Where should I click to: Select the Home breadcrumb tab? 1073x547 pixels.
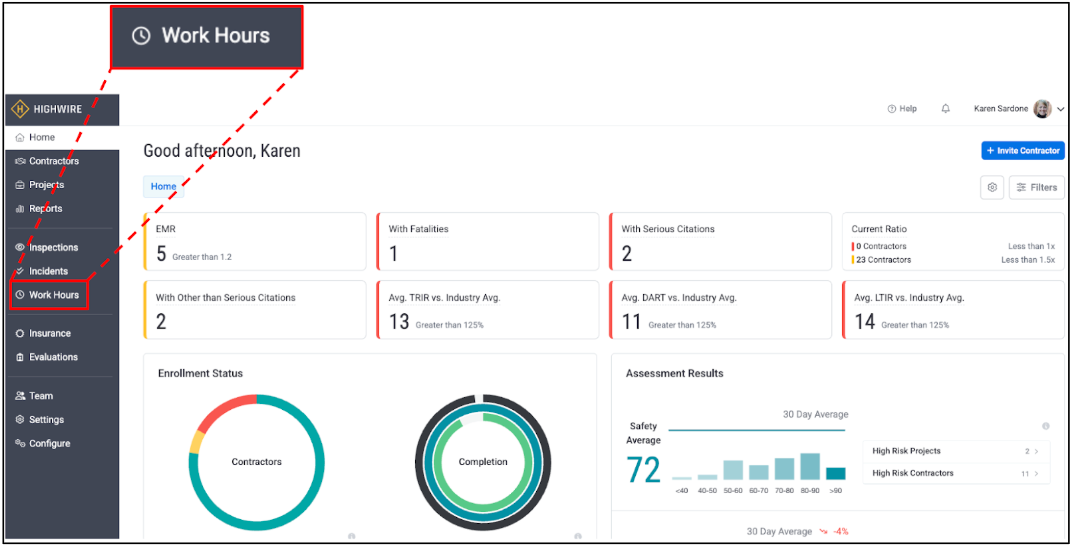click(163, 186)
